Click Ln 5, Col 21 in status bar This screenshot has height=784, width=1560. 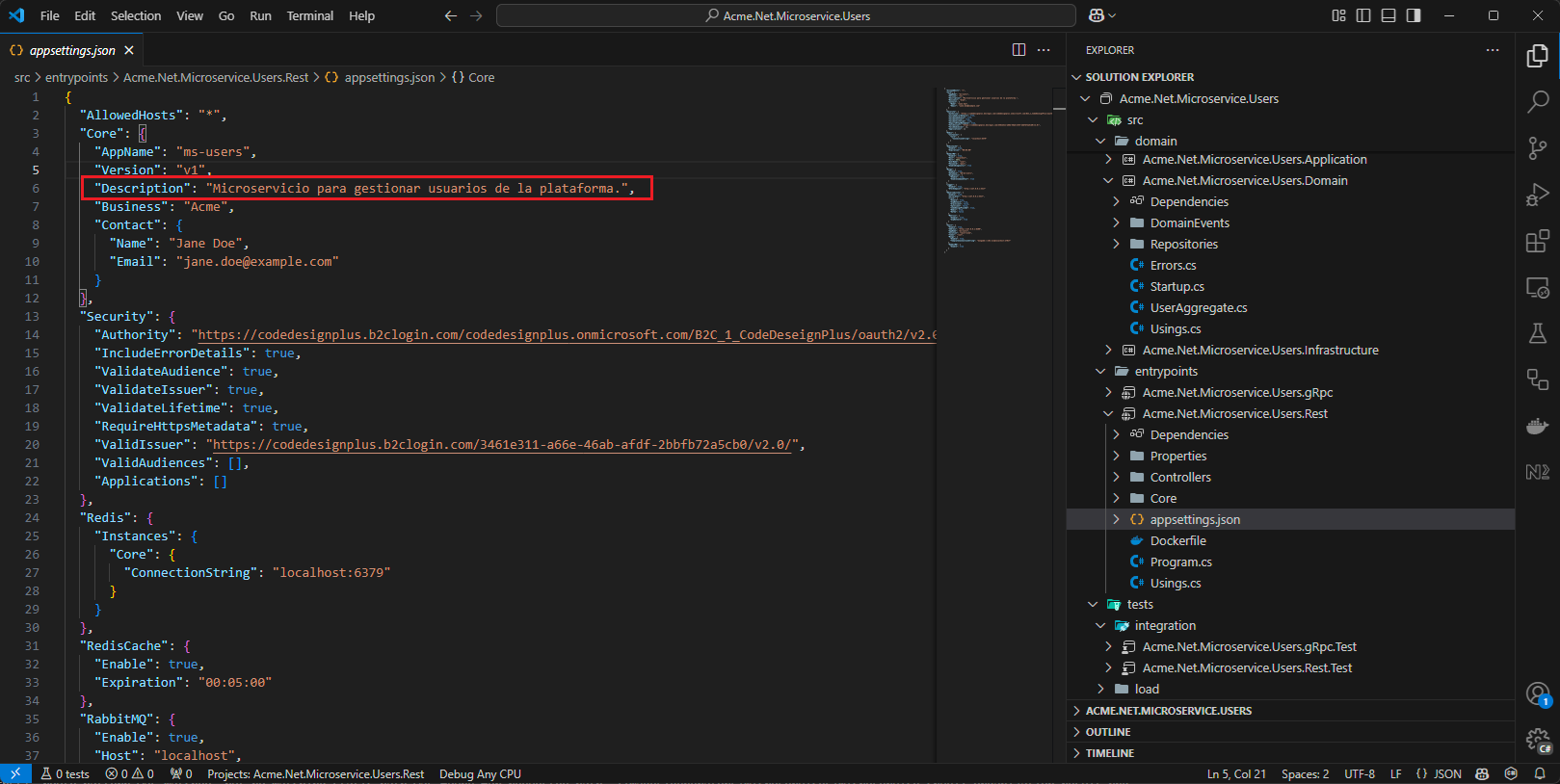(1236, 773)
